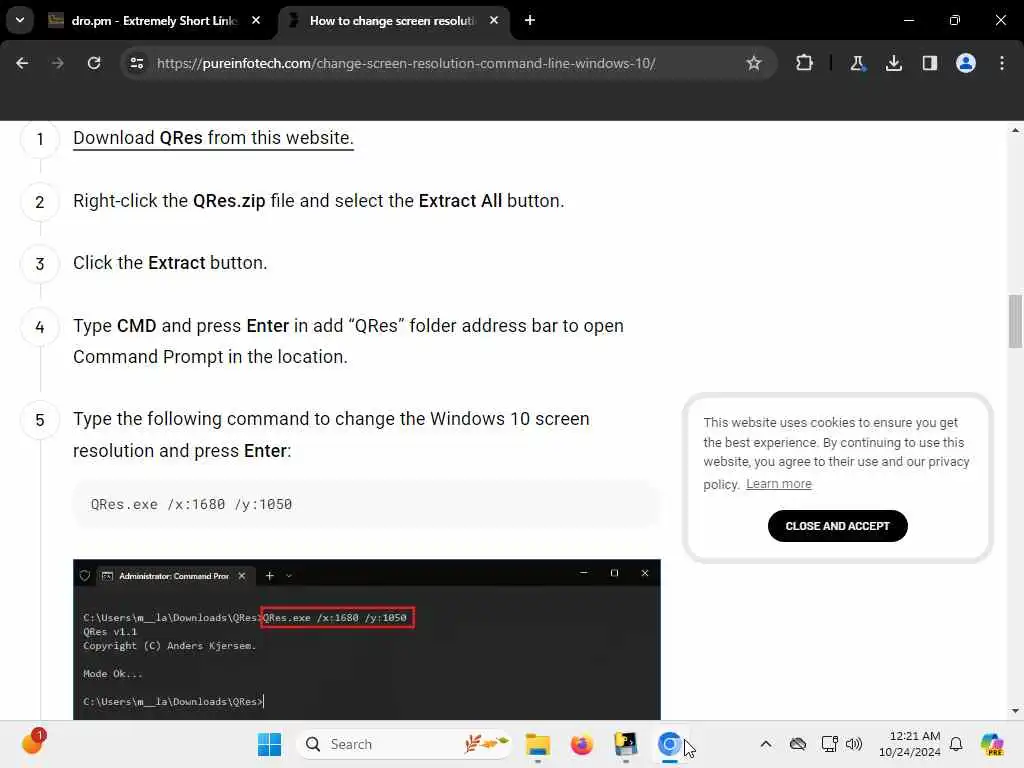Click the "Click the Extract button" step text
The width and height of the screenshot is (1024, 768).
pyautogui.click(x=170, y=263)
